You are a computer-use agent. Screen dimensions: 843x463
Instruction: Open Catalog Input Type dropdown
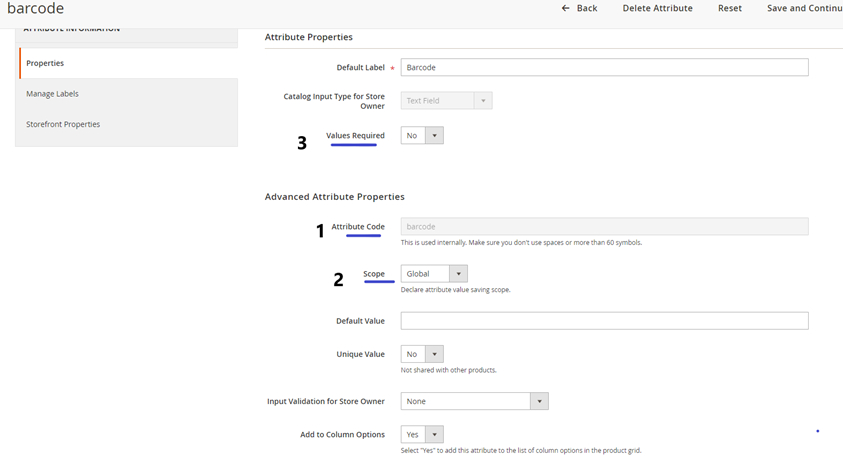pyautogui.click(x=446, y=101)
